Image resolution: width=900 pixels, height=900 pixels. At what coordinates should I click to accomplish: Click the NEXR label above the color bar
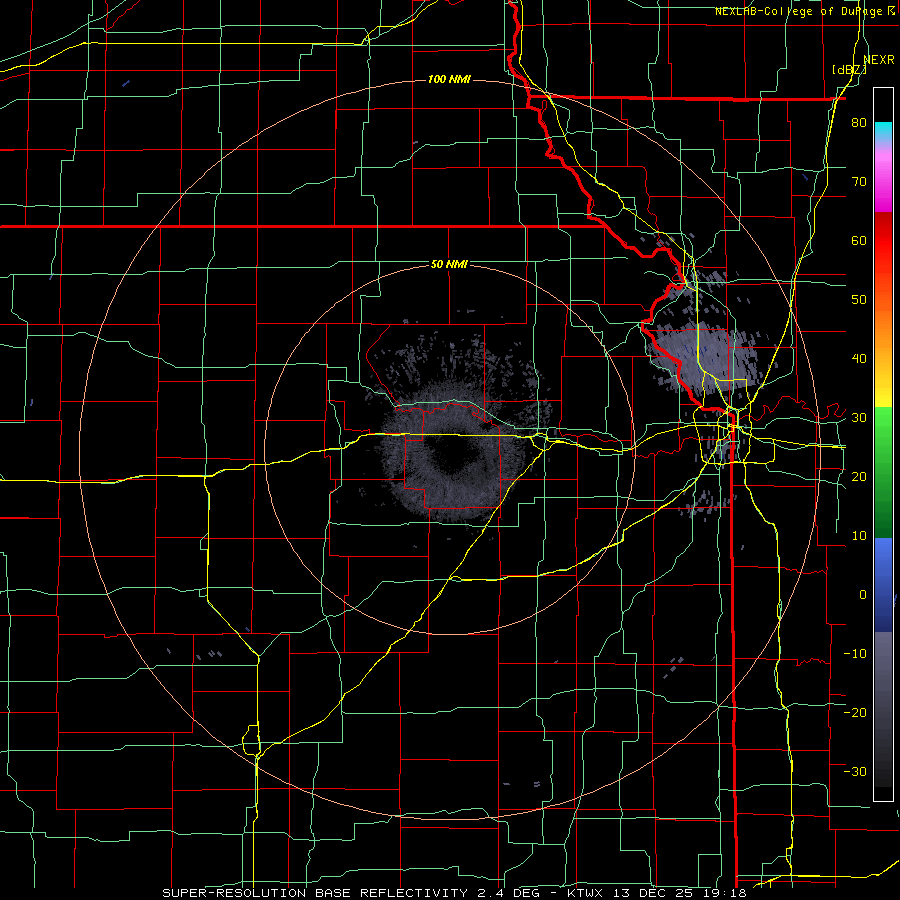tap(879, 60)
